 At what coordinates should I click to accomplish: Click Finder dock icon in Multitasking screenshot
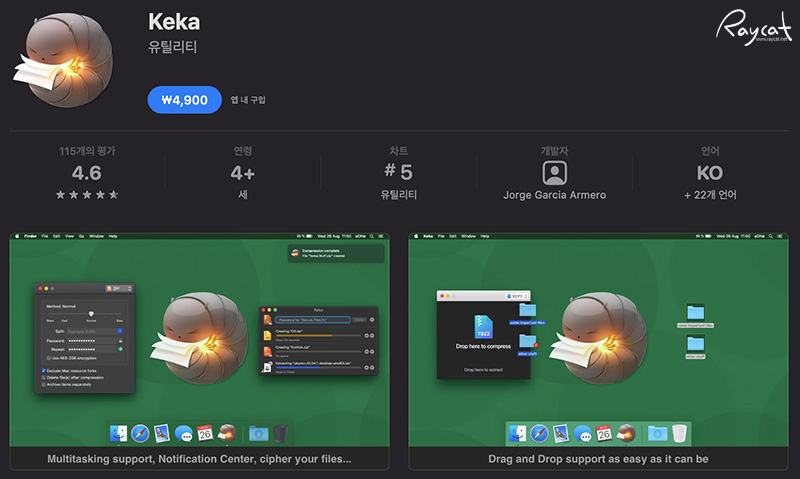(119, 434)
